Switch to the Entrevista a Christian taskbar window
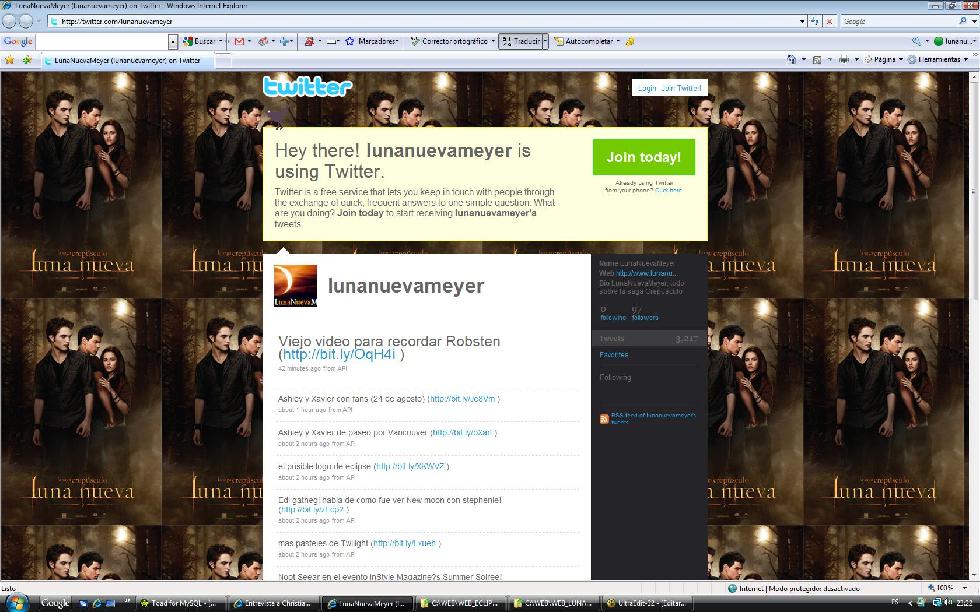980x612 pixels. pos(272,603)
